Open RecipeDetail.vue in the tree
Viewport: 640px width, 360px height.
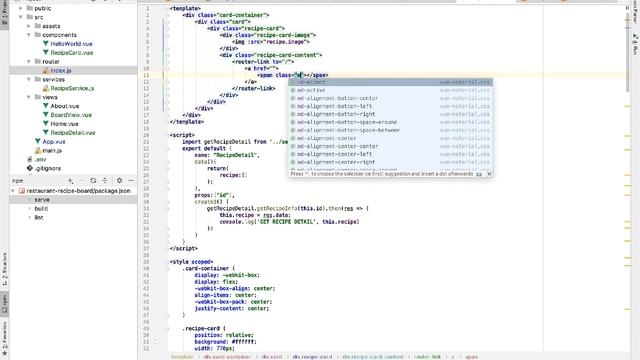(x=73, y=133)
